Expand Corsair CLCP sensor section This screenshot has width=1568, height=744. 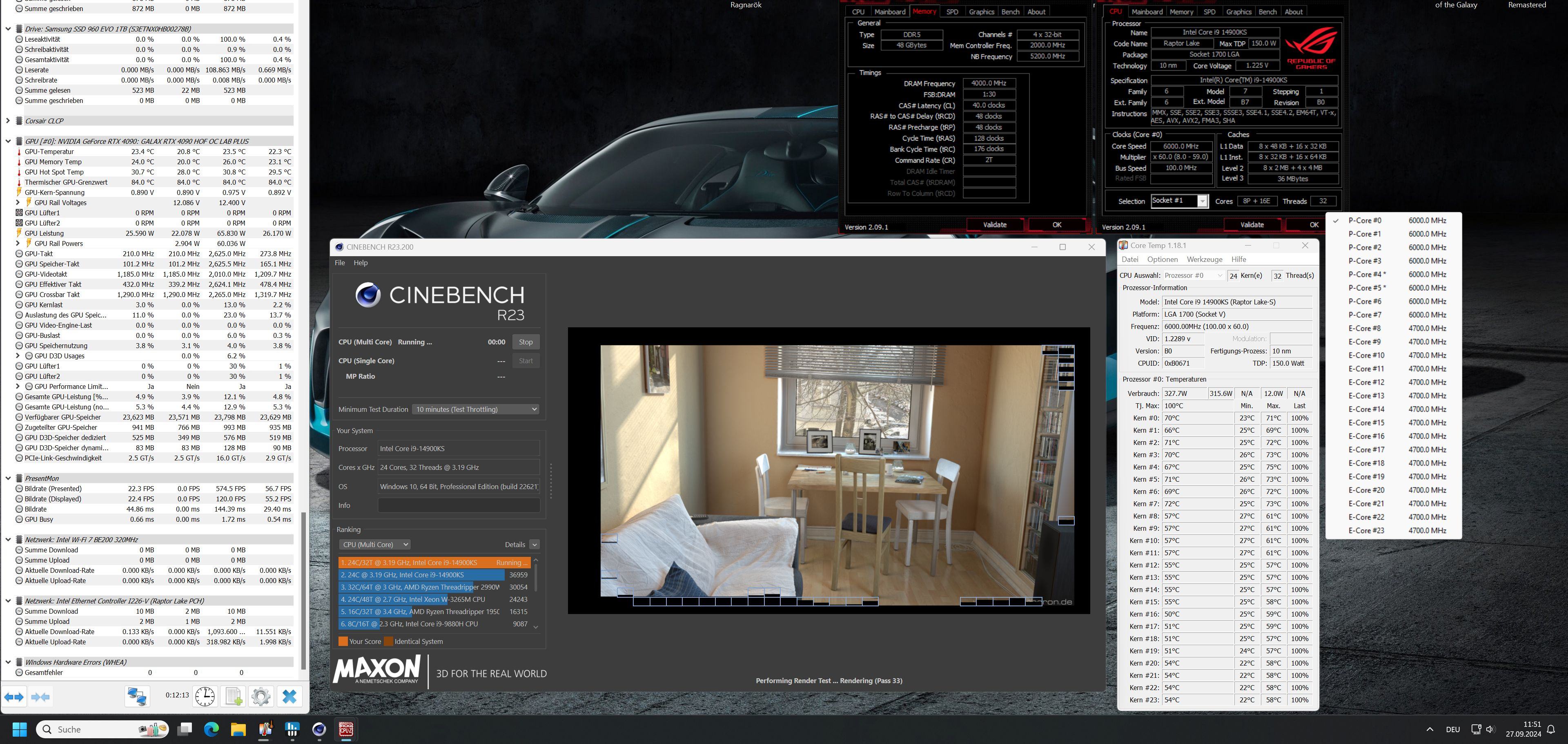[8, 121]
